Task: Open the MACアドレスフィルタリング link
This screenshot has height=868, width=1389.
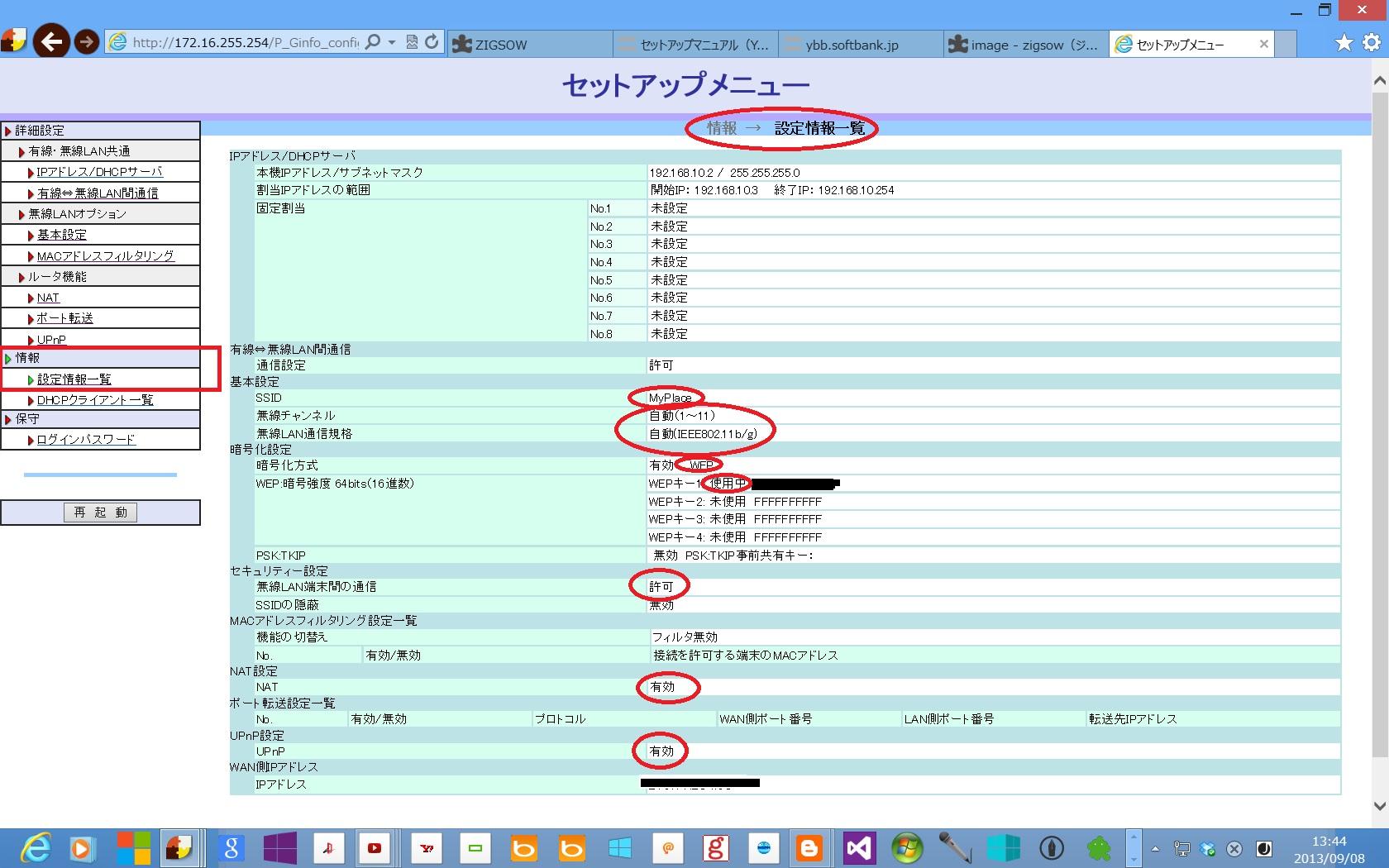Action: [x=105, y=256]
